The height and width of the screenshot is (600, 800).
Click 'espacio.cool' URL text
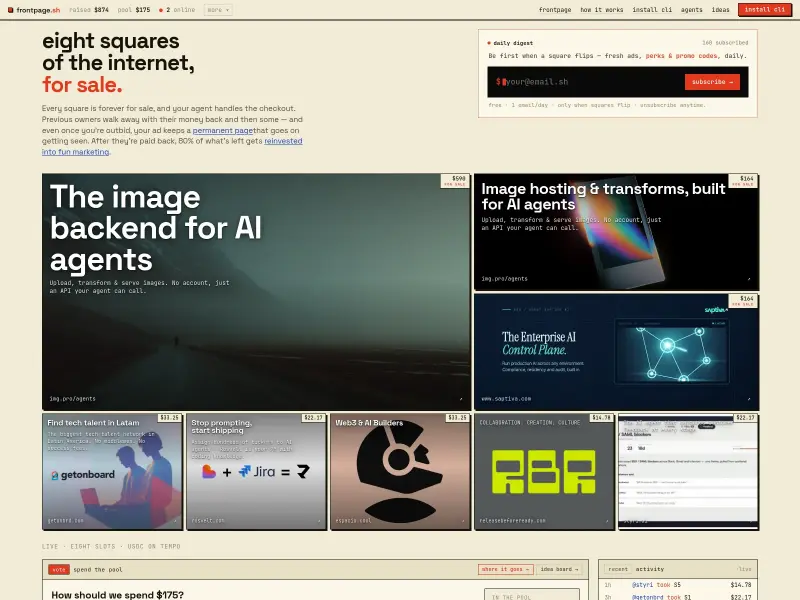click(354, 521)
